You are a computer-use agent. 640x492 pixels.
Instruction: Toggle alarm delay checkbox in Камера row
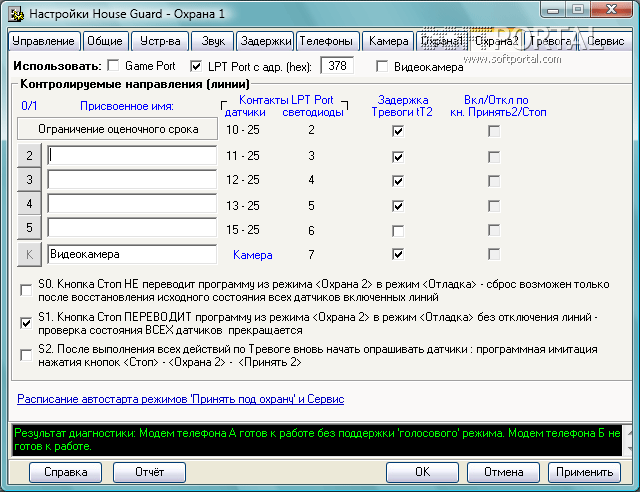398,254
